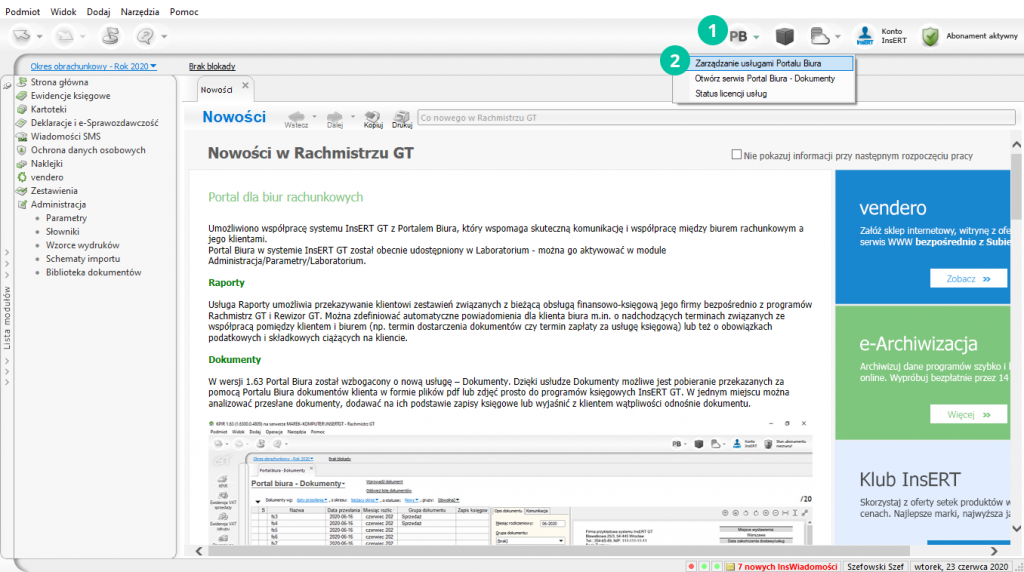Click the Abonament aktywny shield icon
The height and width of the screenshot is (572, 1024).
pos(930,36)
